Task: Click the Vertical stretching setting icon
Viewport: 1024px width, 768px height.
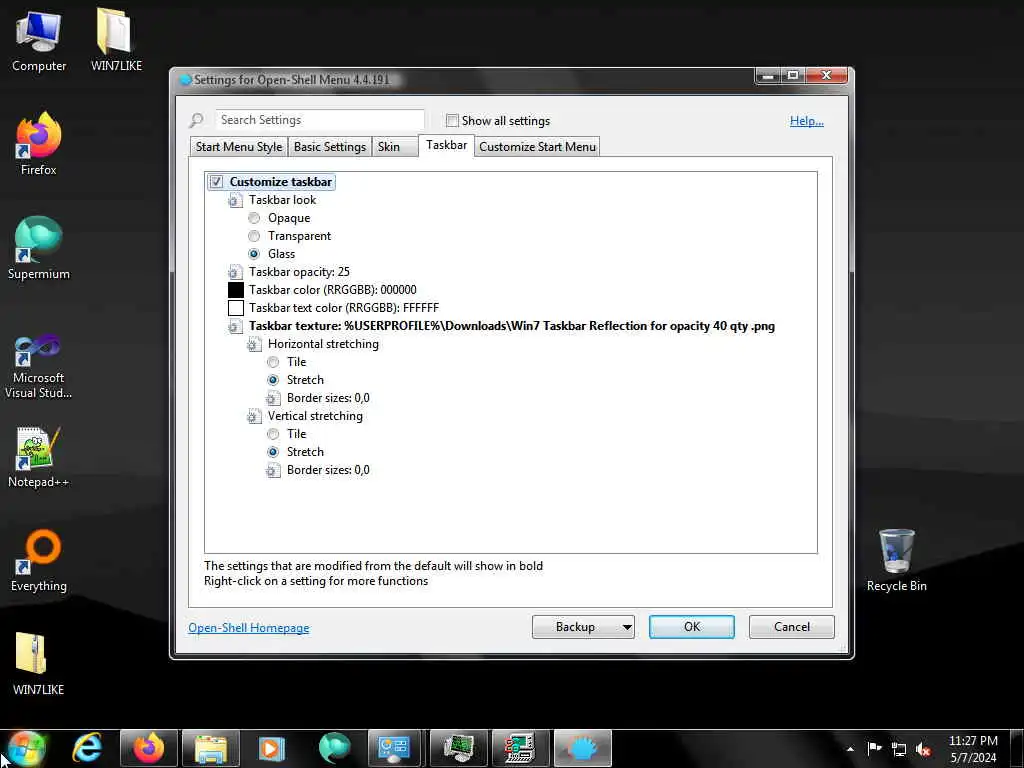Action: [x=253, y=416]
